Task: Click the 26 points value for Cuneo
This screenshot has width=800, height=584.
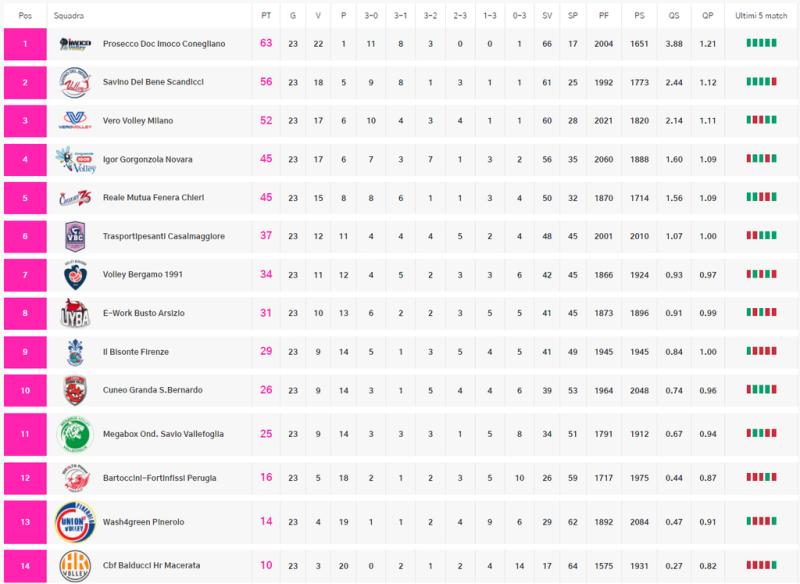Action: click(x=266, y=390)
